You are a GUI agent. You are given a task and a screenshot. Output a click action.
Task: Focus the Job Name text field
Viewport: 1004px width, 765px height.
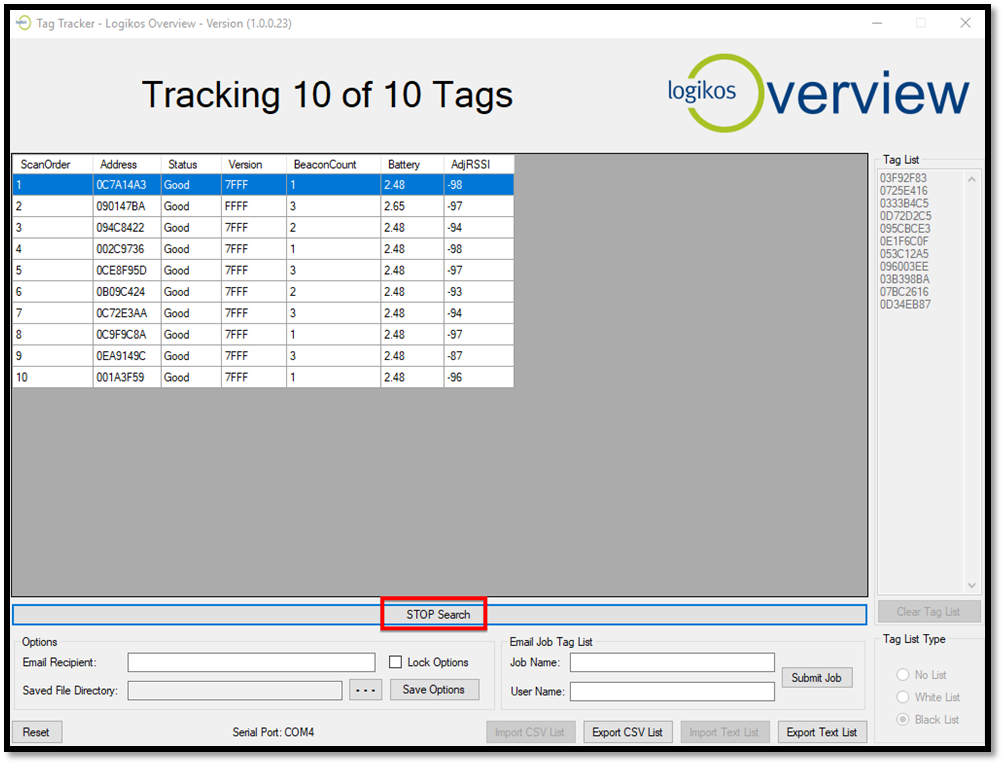[x=672, y=662]
